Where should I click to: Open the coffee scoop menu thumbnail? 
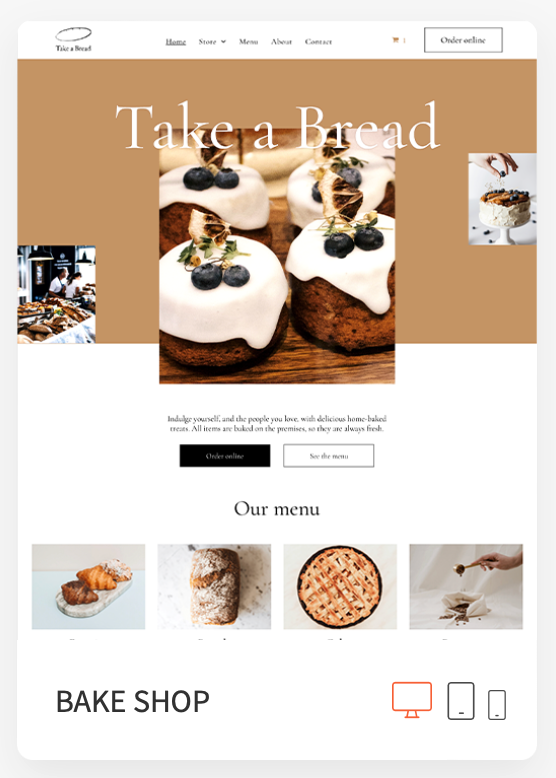click(x=466, y=586)
